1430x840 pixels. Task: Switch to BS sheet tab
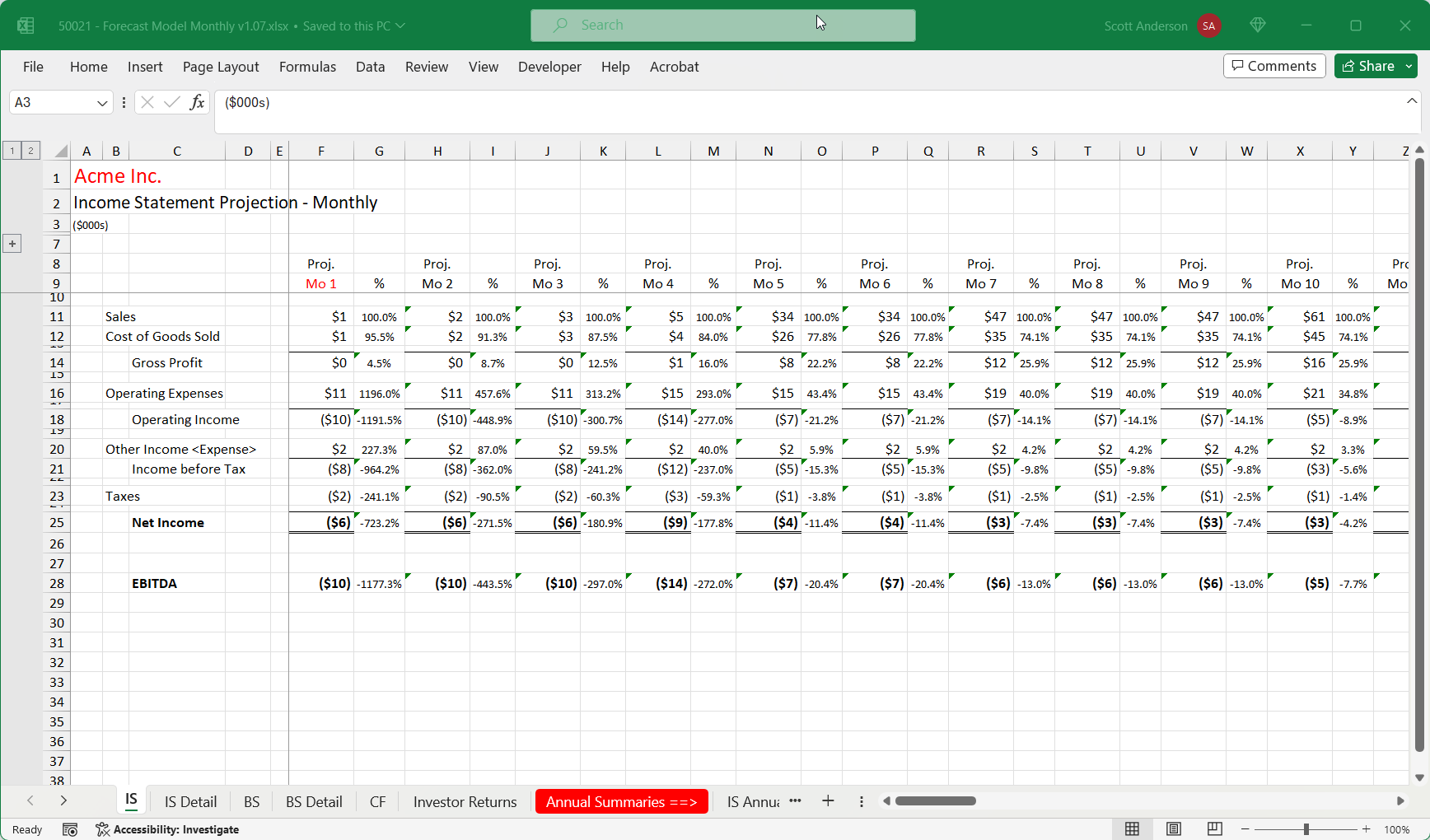(252, 801)
